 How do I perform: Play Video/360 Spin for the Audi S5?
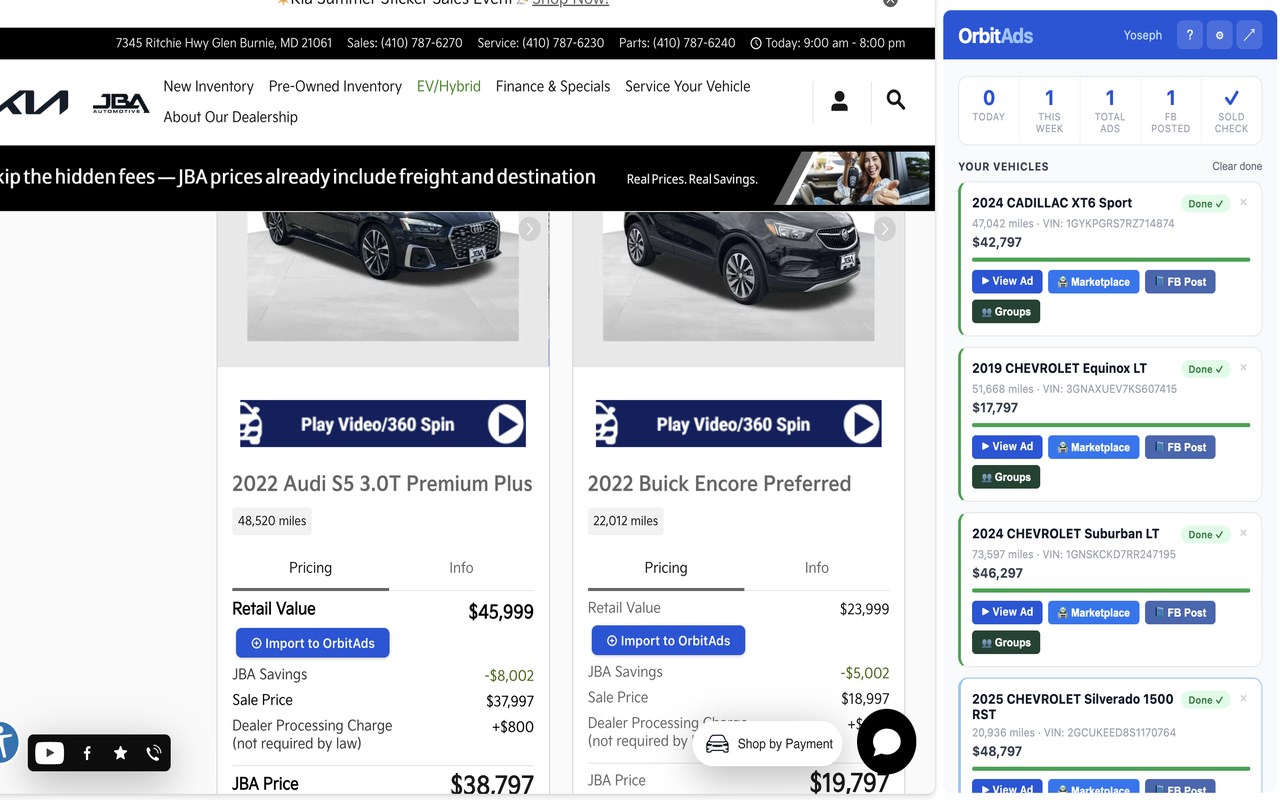pyautogui.click(x=383, y=424)
